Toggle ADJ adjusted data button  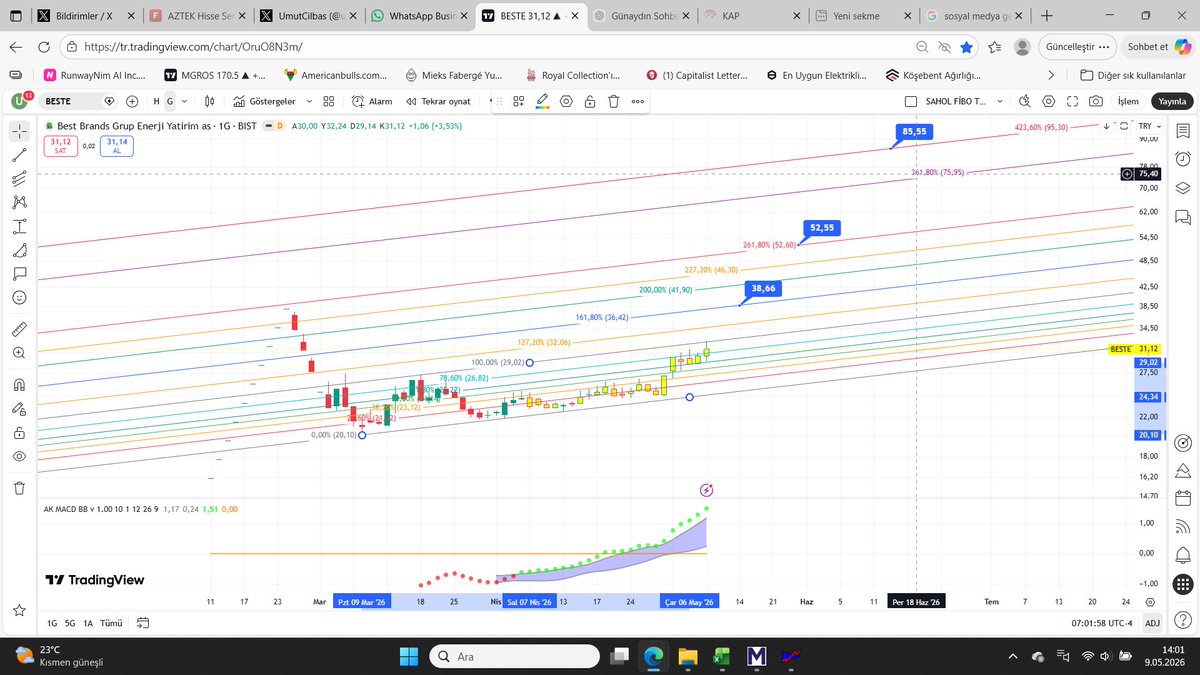coord(1152,623)
